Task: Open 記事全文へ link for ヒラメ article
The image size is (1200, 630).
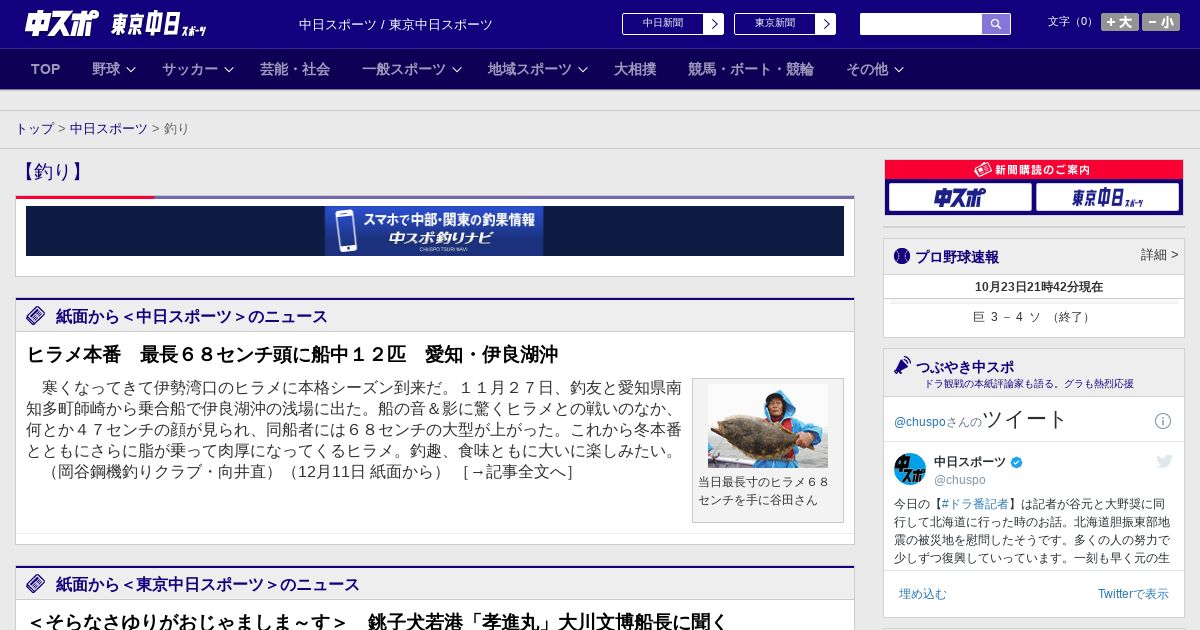Action: (x=518, y=472)
